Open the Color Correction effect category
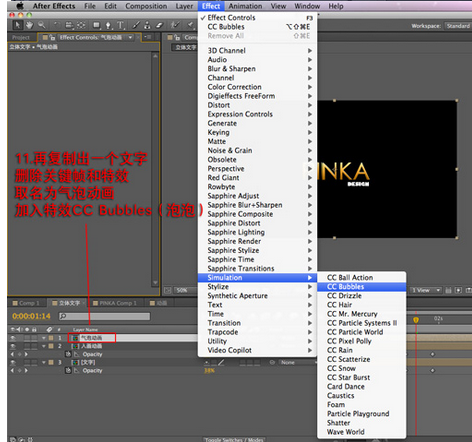472x442 pixels. pos(257,87)
